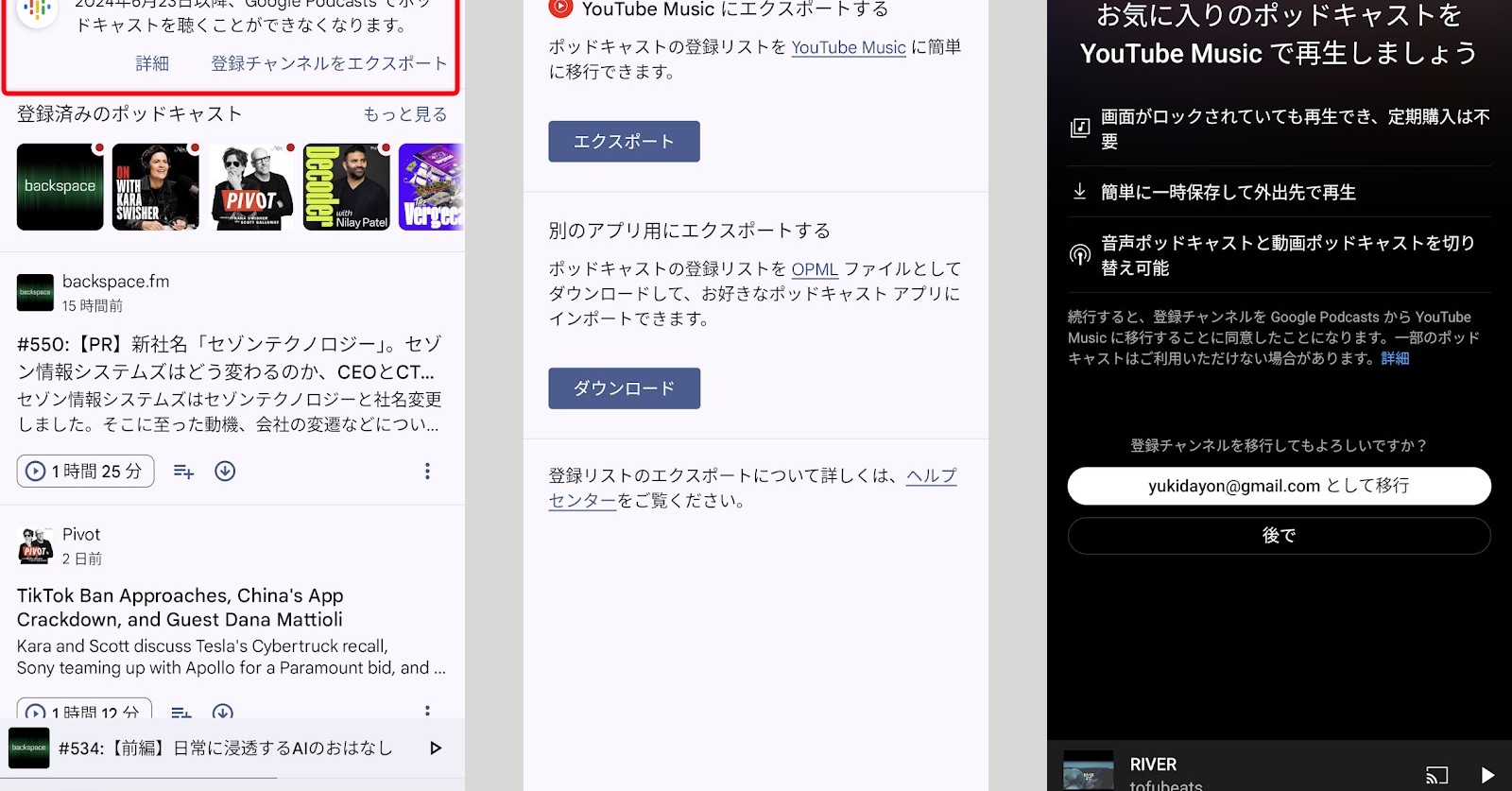Play RIVER track in YouTube Music mini player
Screen dimensions: 1512x791
(x=1487, y=775)
